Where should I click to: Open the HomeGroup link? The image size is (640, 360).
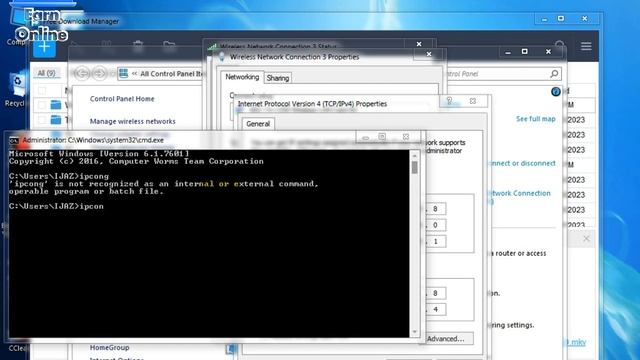[109, 347]
